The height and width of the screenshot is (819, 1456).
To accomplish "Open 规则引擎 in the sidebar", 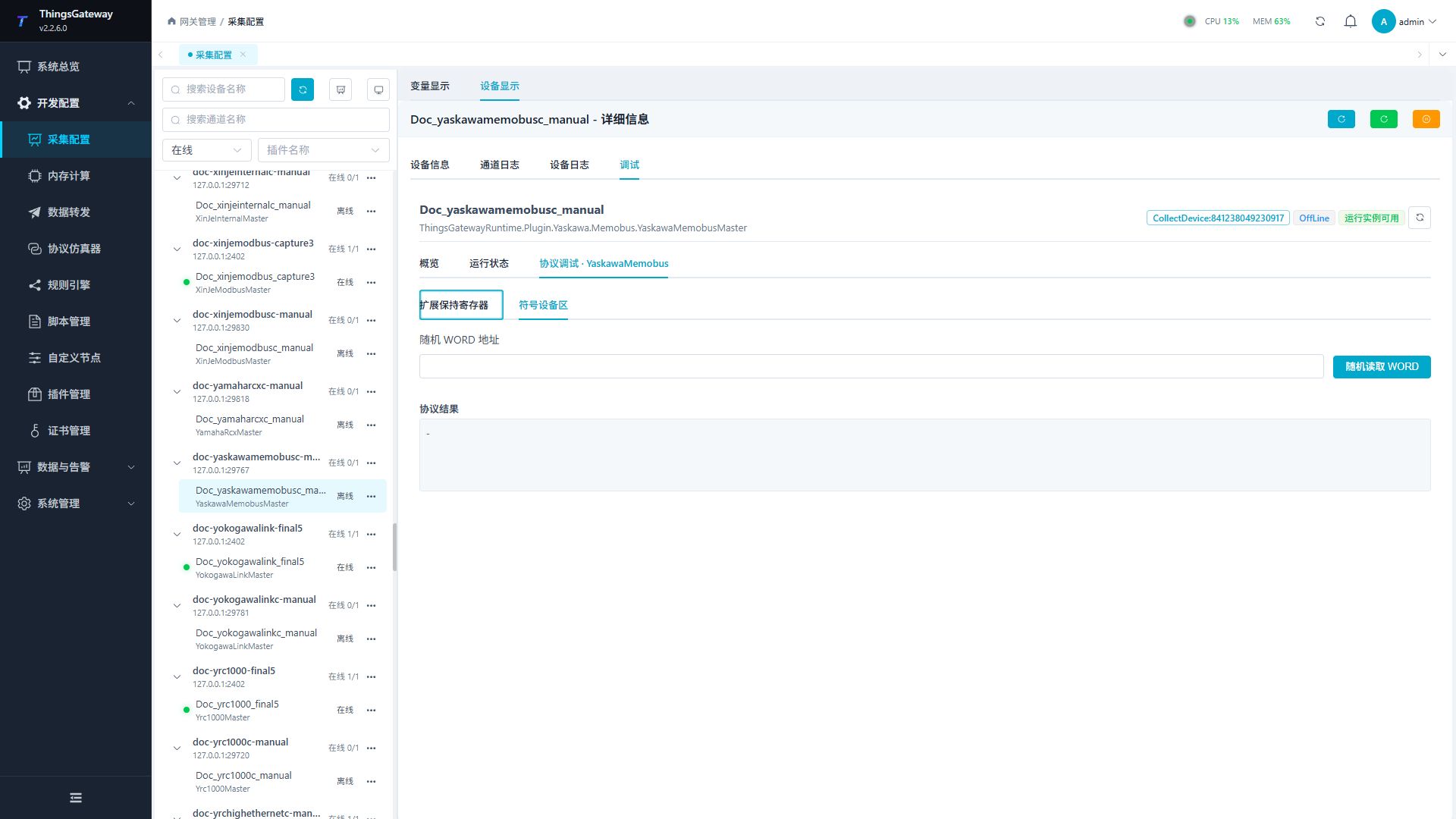I will coord(76,285).
